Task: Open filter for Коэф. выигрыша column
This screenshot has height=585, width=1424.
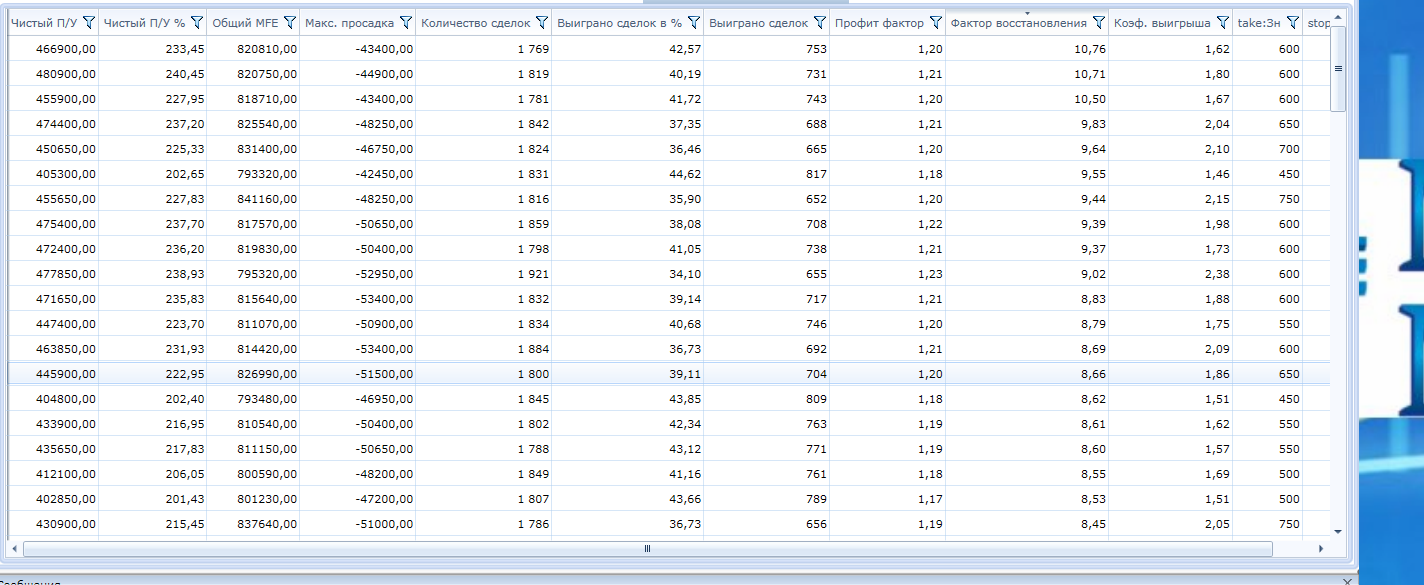Action: (1222, 22)
